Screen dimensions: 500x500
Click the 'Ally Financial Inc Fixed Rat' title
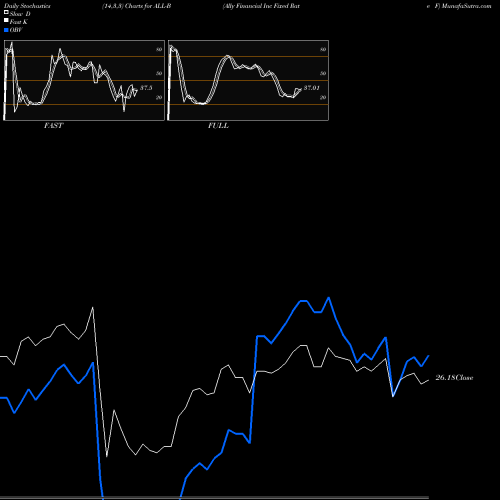point(261,6)
